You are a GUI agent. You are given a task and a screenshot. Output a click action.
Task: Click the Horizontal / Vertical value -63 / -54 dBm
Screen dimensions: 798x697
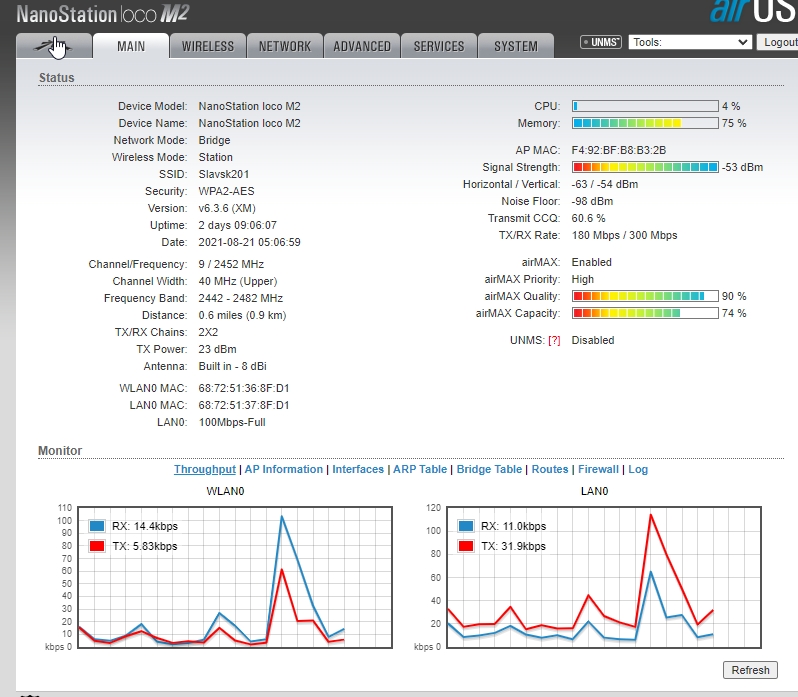pos(605,184)
